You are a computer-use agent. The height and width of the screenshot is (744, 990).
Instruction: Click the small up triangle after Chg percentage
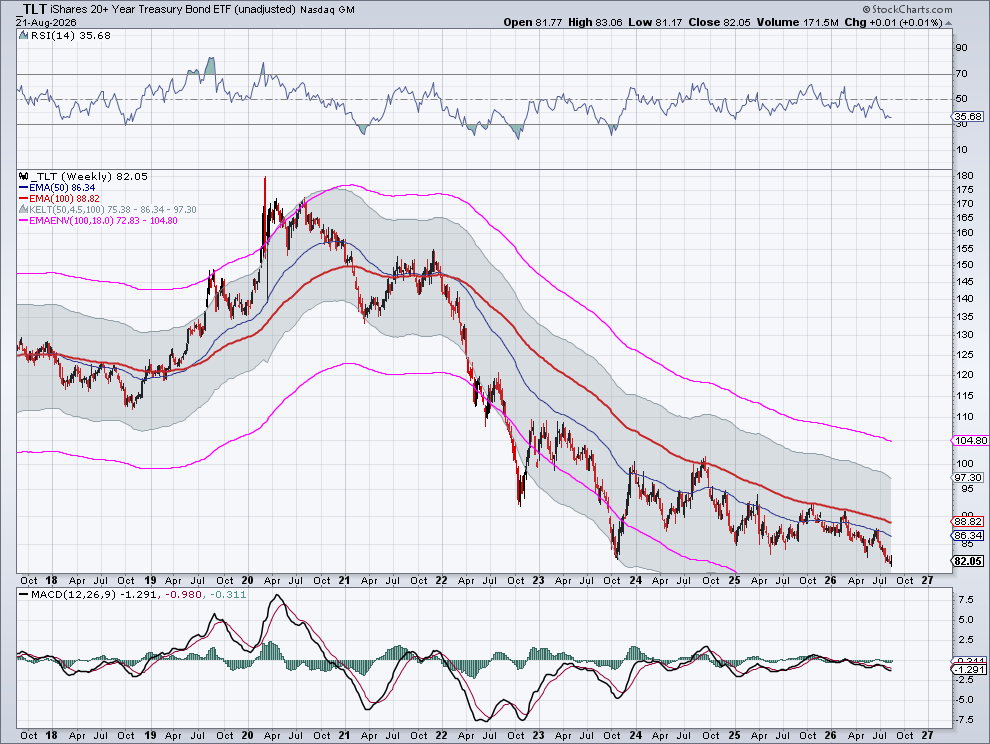(x=948, y=23)
